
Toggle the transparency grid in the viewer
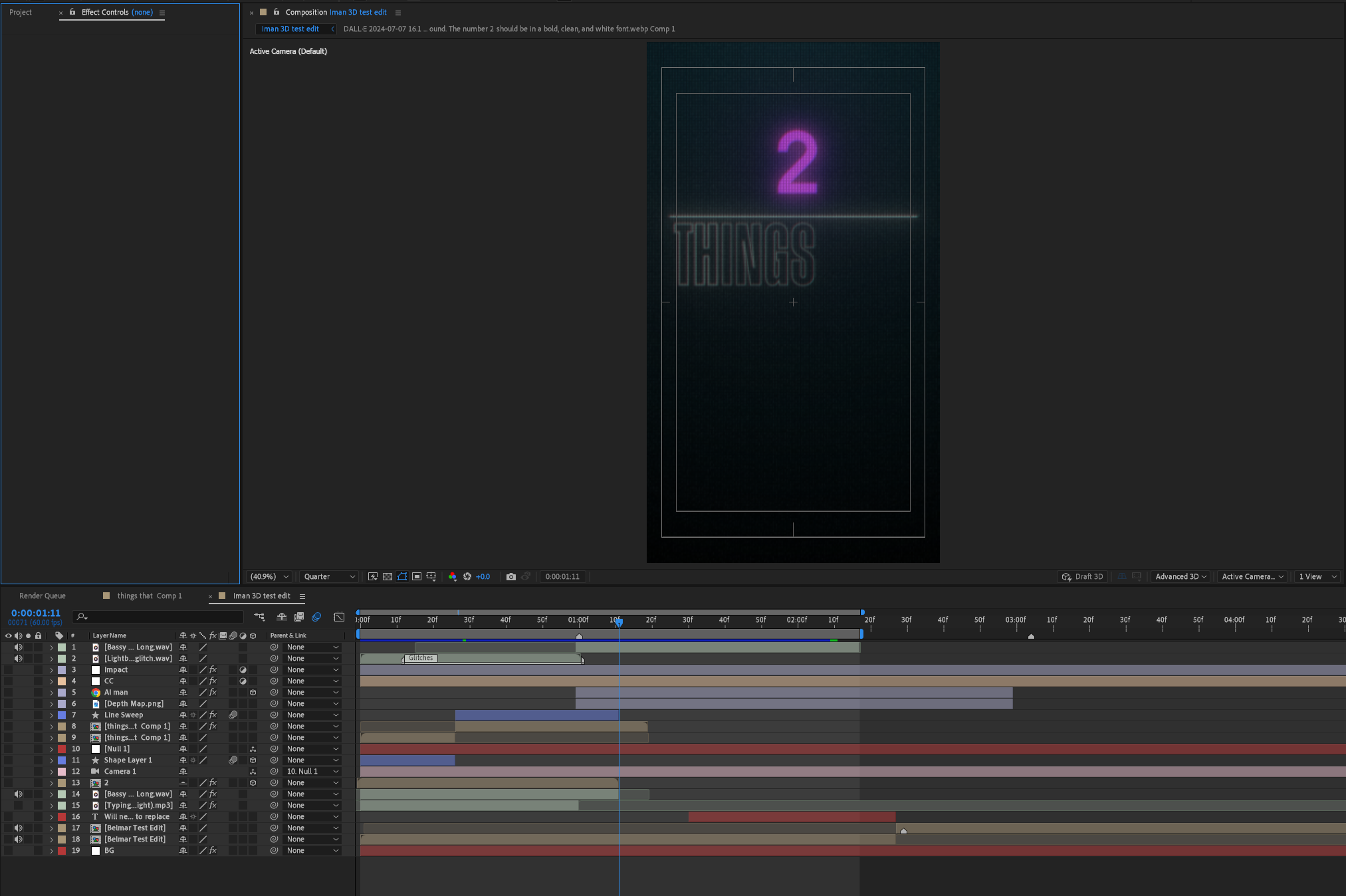[387, 576]
